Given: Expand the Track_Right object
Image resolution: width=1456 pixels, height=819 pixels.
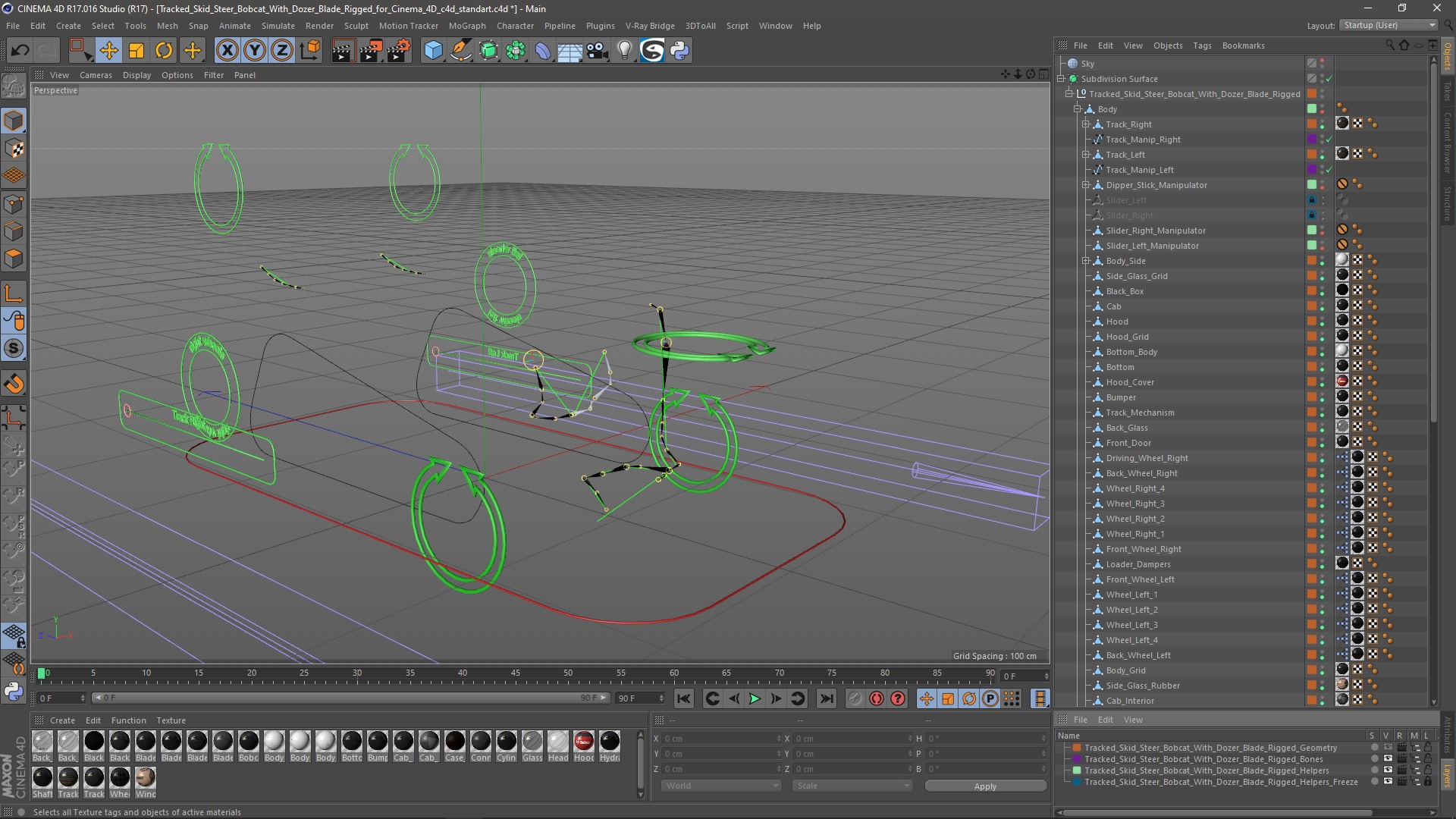Looking at the screenshot, I should [1085, 124].
